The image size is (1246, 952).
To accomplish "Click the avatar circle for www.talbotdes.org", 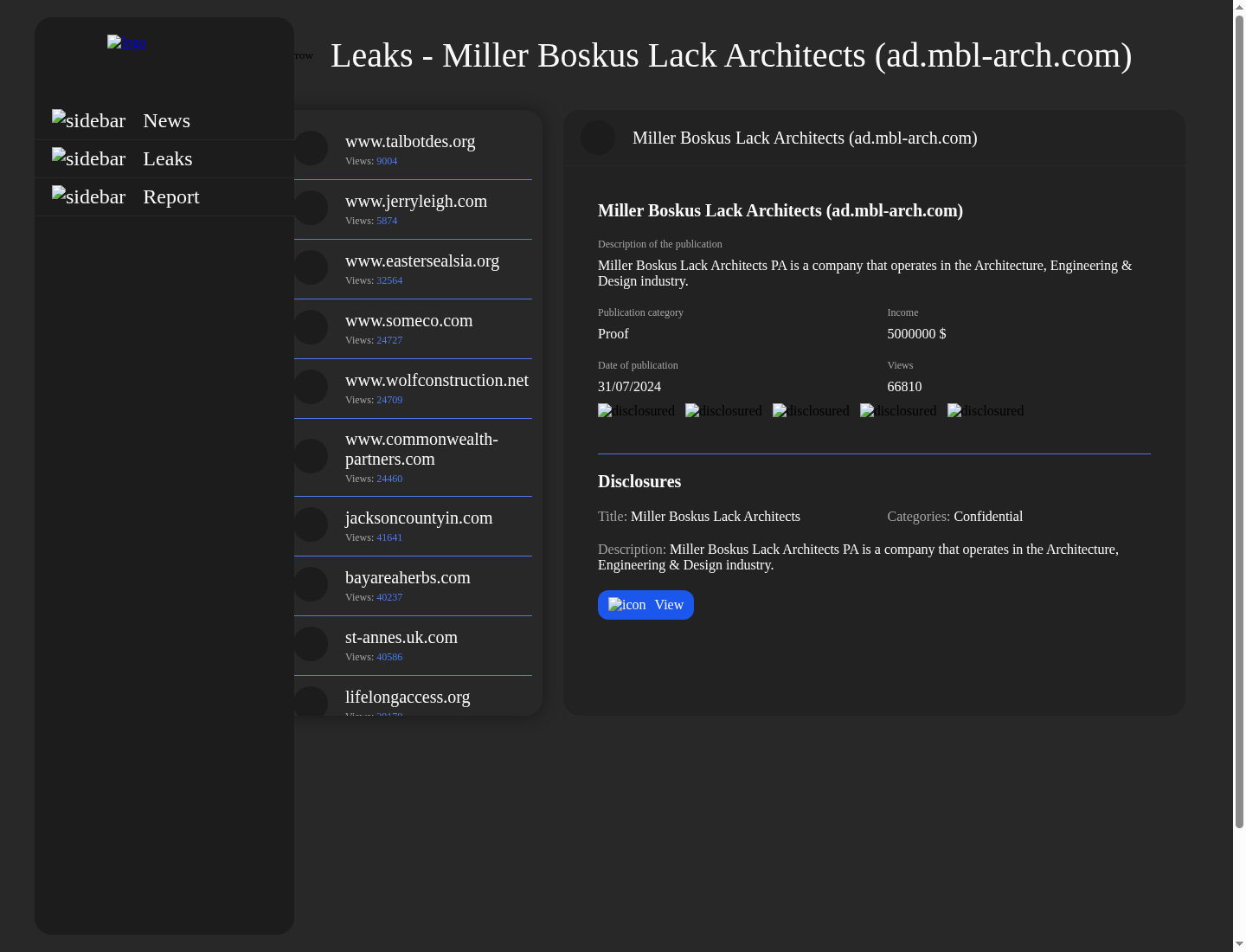I will click(x=311, y=148).
